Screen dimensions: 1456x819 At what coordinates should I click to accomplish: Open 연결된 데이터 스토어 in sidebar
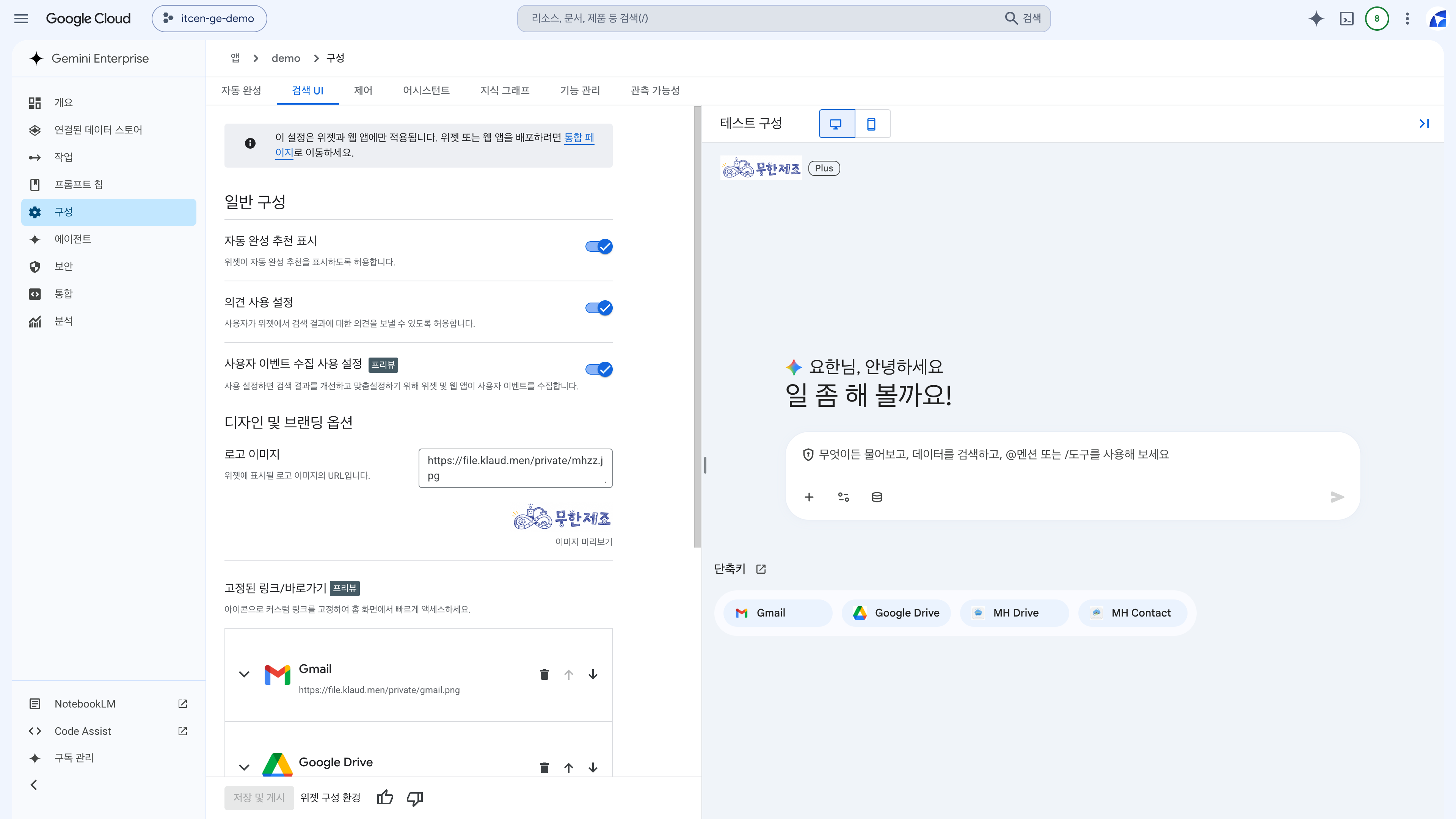coord(108,130)
